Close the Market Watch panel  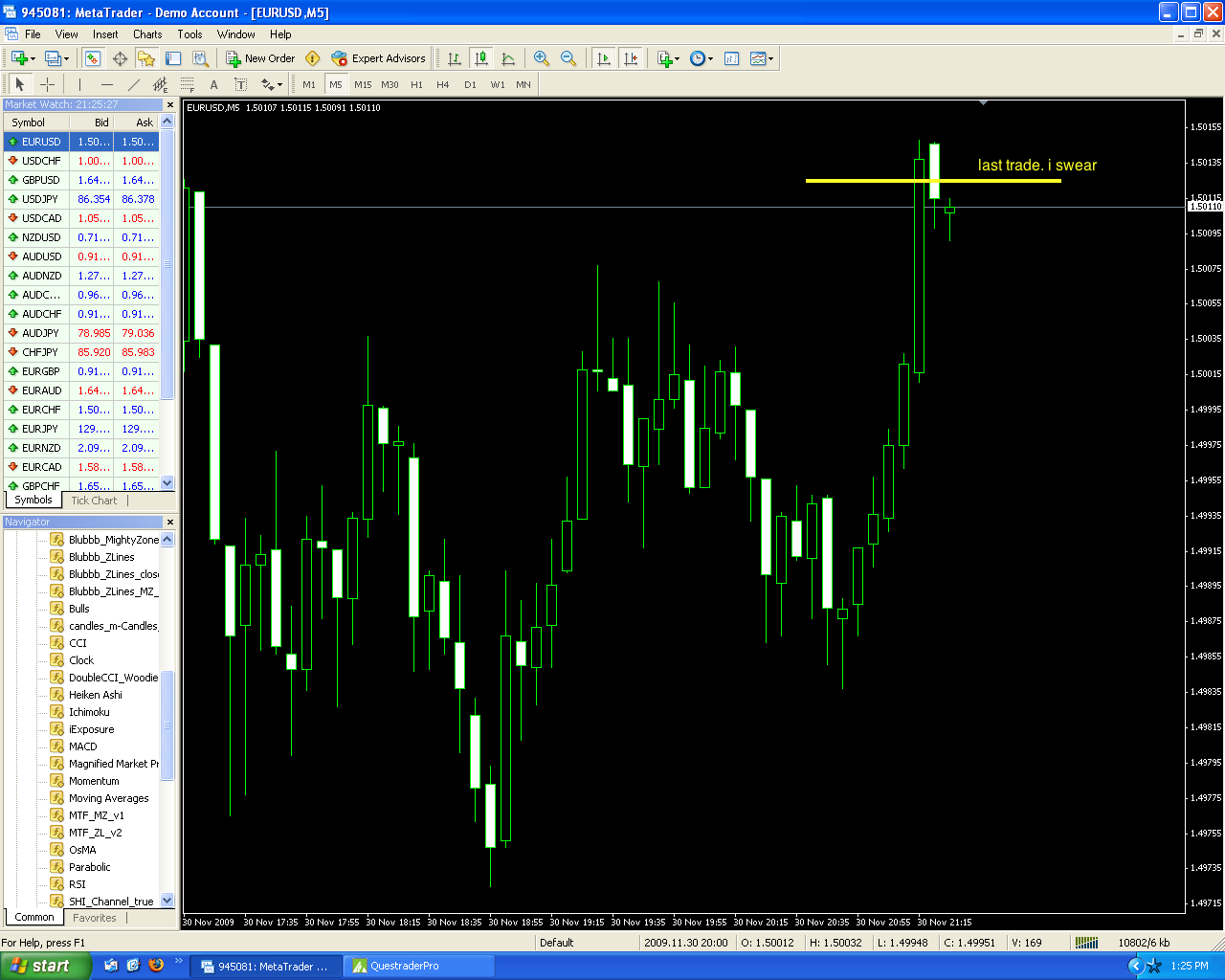(x=170, y=104)
